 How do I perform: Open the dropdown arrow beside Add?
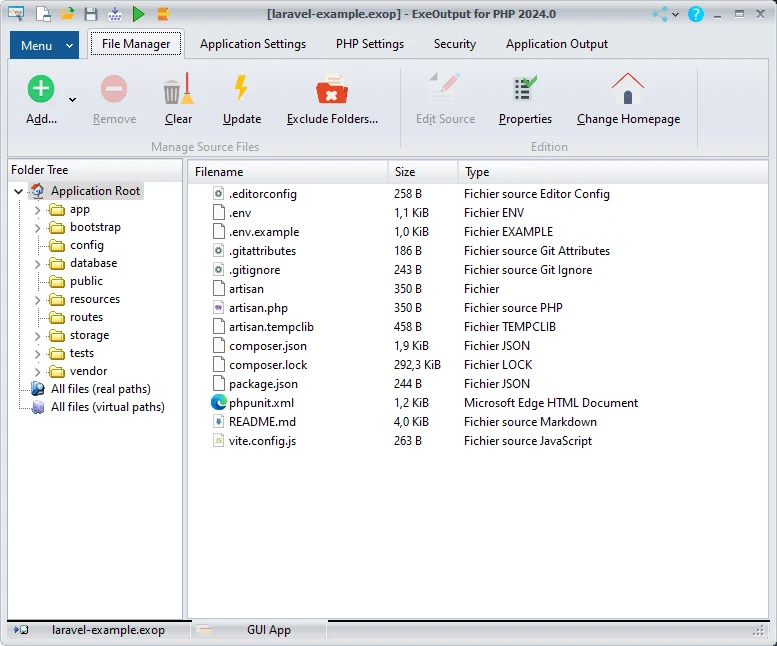click(72, 99)
